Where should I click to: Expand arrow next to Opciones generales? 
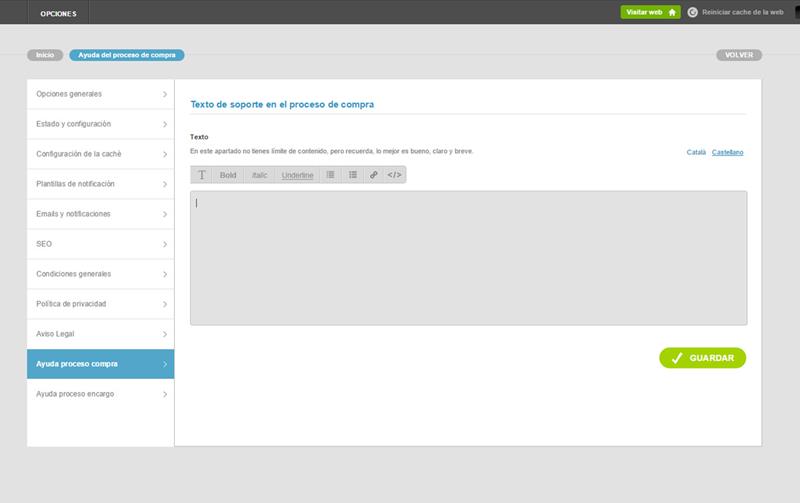click(x=164, y=94)
